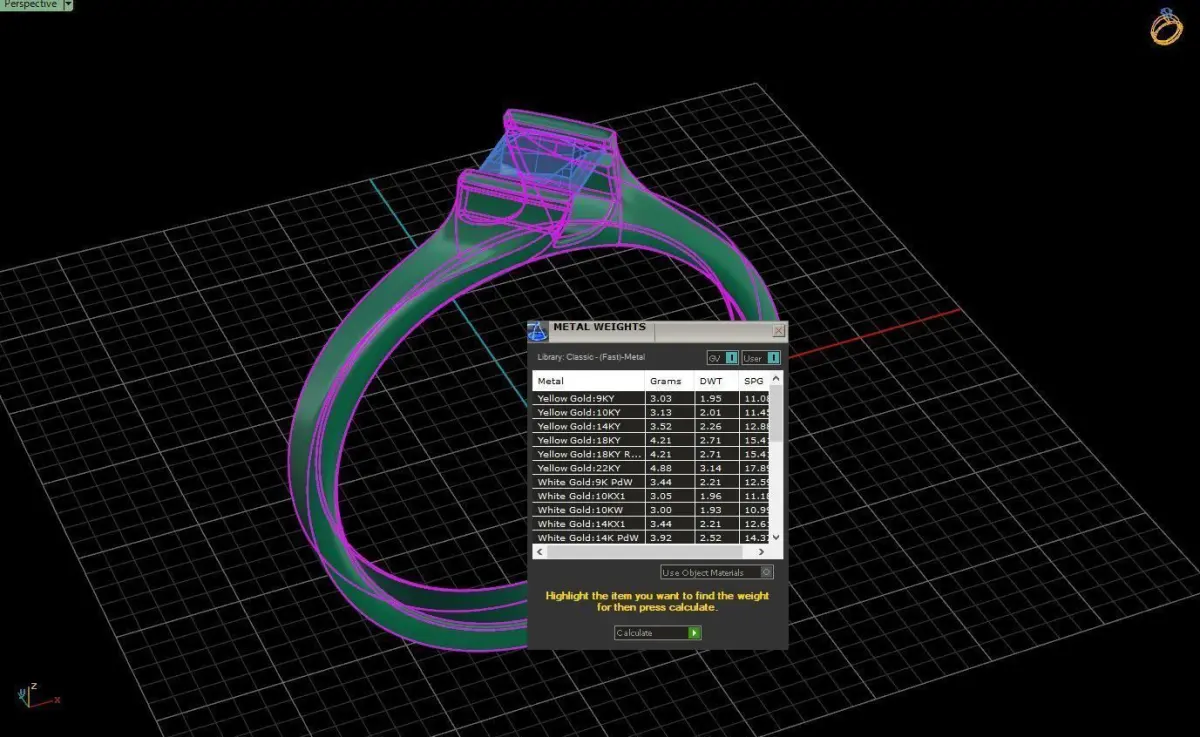Click the table's scroll down arrow

tap(777, 537)
